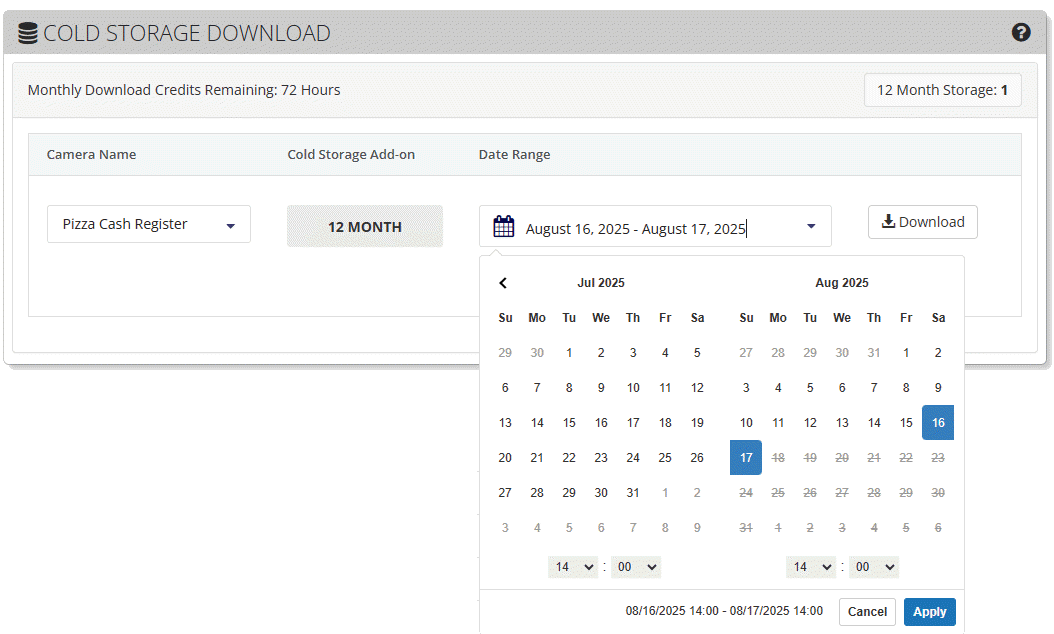The width and height of the screenshot is (1054, 634).
Task: Click the Cold Storage database stack icon
Action: point(28,33)
